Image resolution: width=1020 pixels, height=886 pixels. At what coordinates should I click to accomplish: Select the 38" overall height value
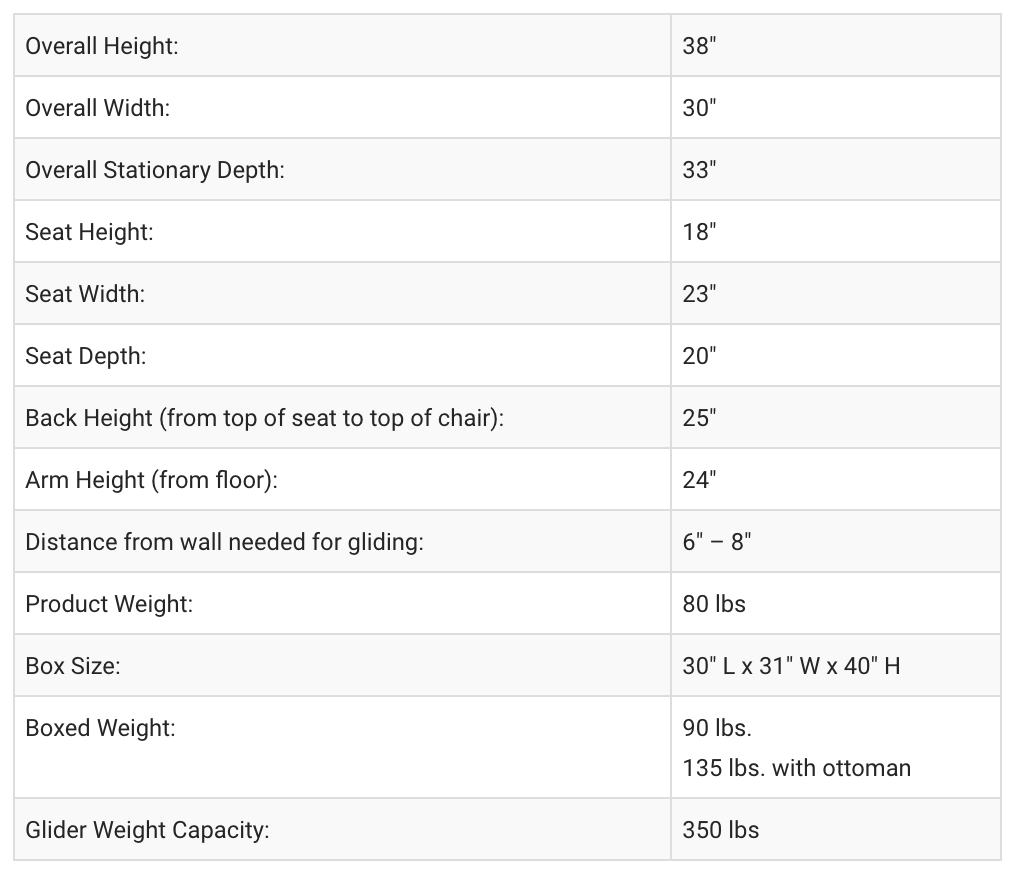click(699, 46)
